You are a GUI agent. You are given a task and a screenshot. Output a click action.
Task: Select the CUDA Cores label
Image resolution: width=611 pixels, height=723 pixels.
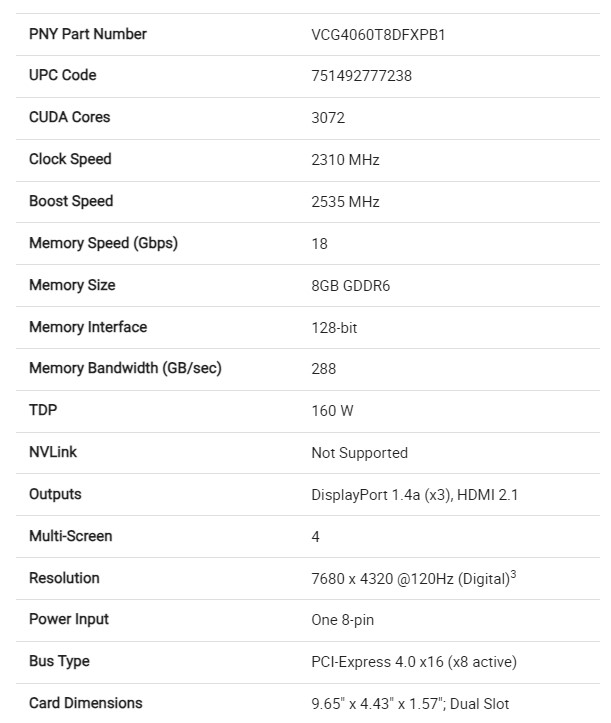tap(70, 117)
